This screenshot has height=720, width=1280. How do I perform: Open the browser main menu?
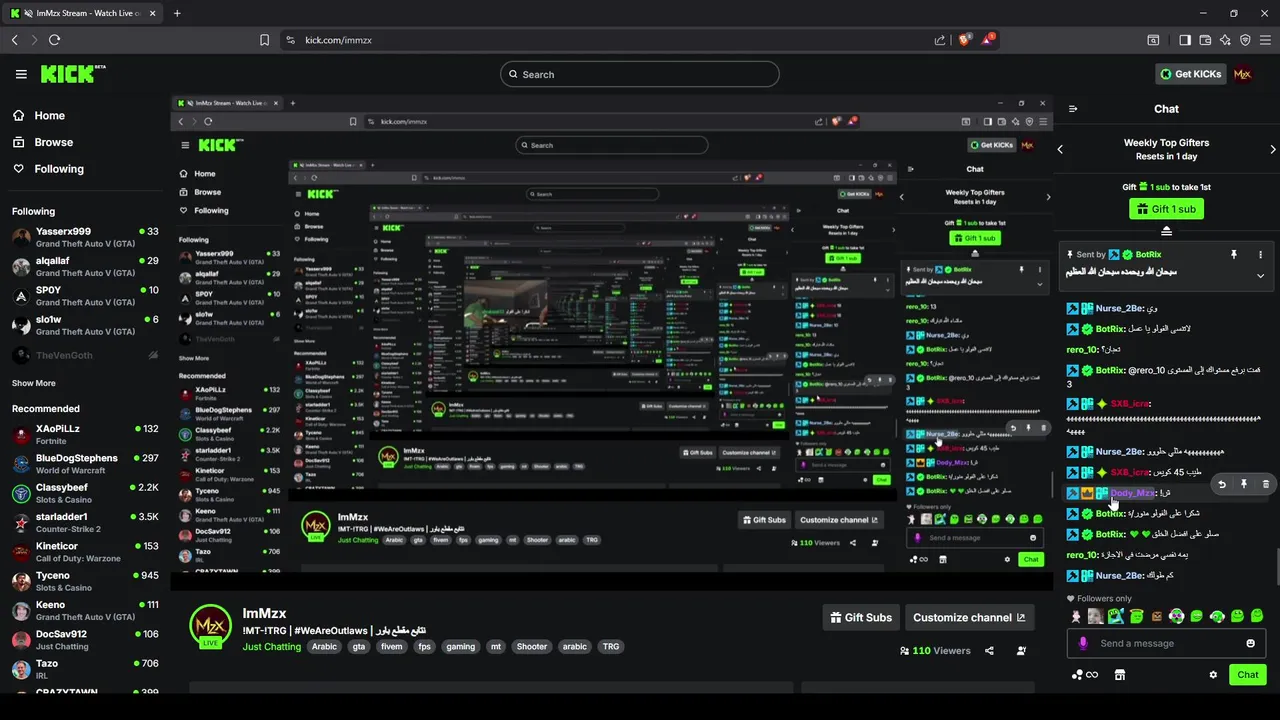coord(1265,40)
